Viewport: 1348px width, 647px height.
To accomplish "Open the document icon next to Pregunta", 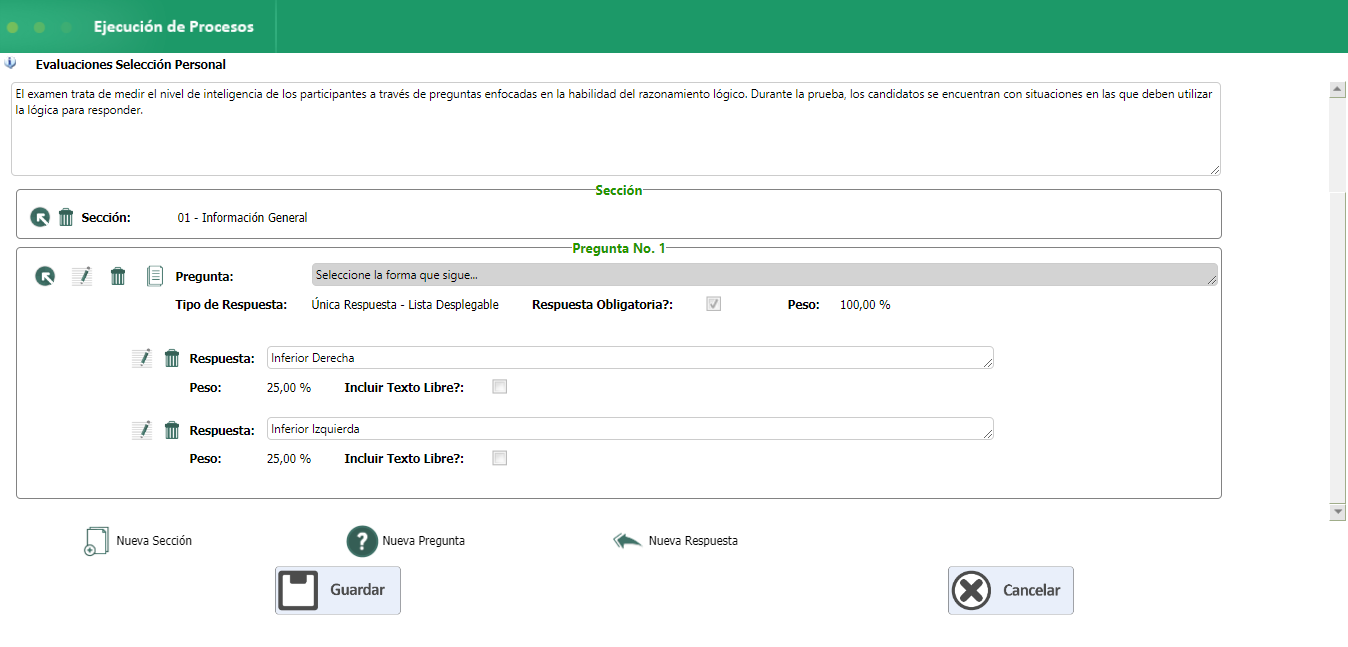I will coord(155,276).
